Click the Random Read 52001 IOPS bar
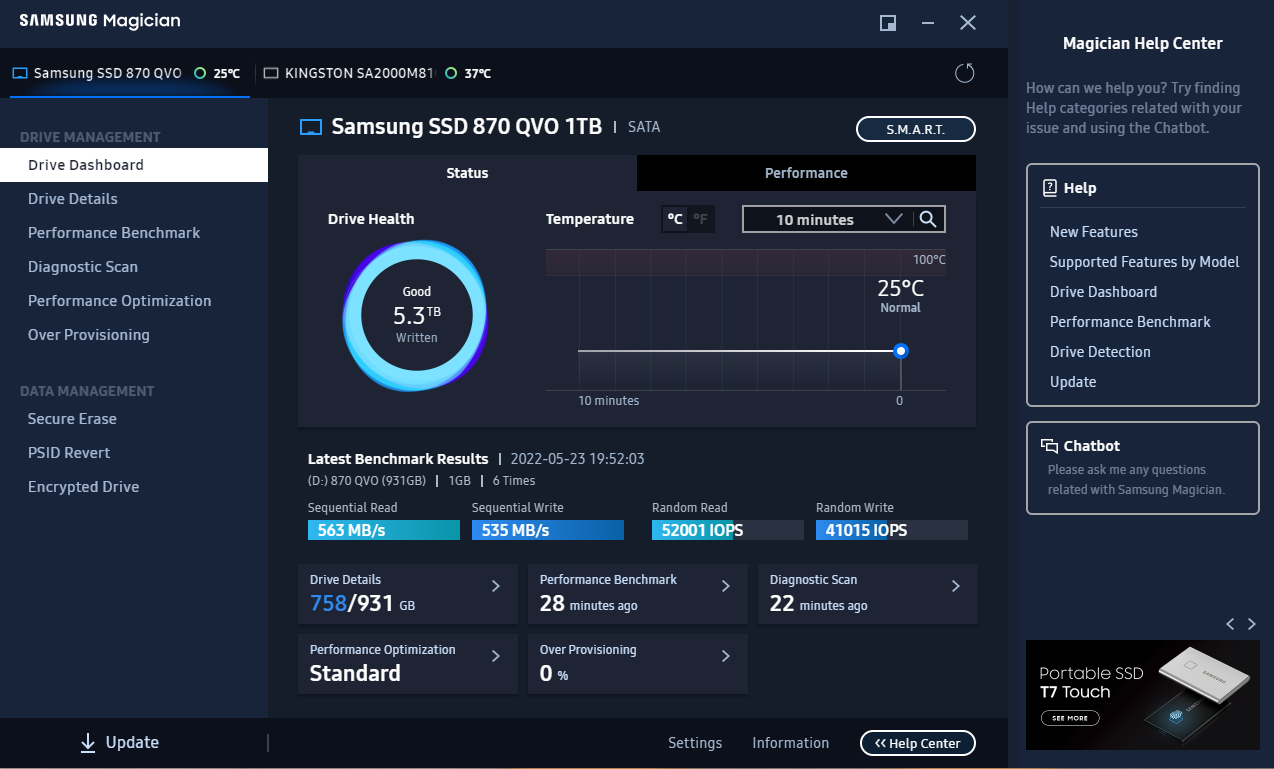This screenshot has height=769, width=1274. coord(728,530)
